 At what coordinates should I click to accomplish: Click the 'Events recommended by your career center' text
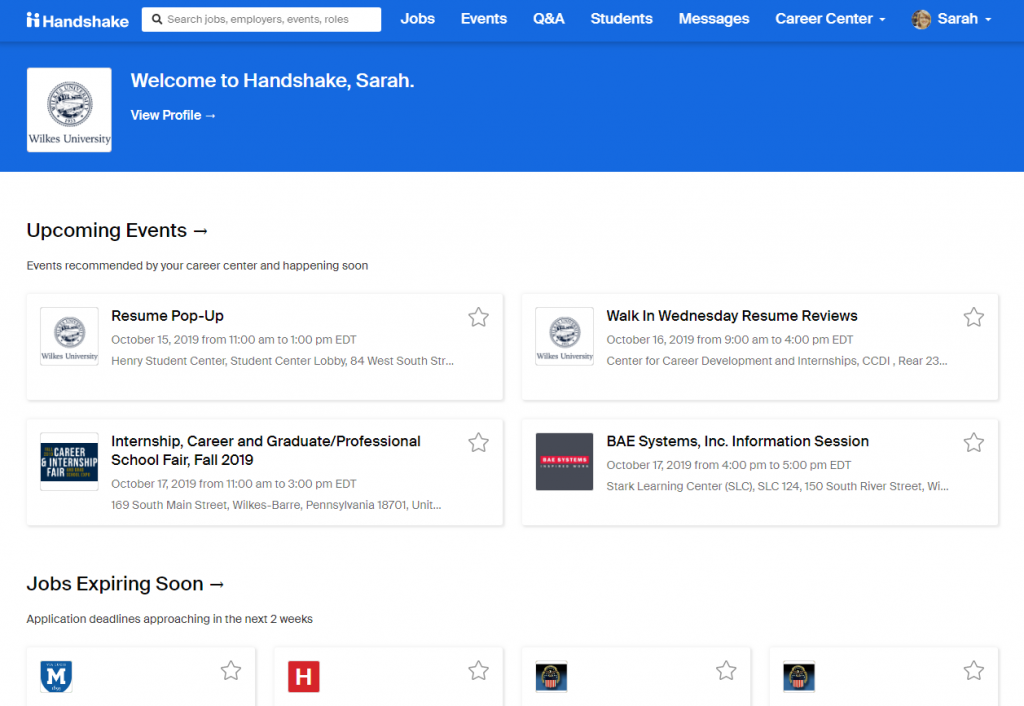(197, 266)
